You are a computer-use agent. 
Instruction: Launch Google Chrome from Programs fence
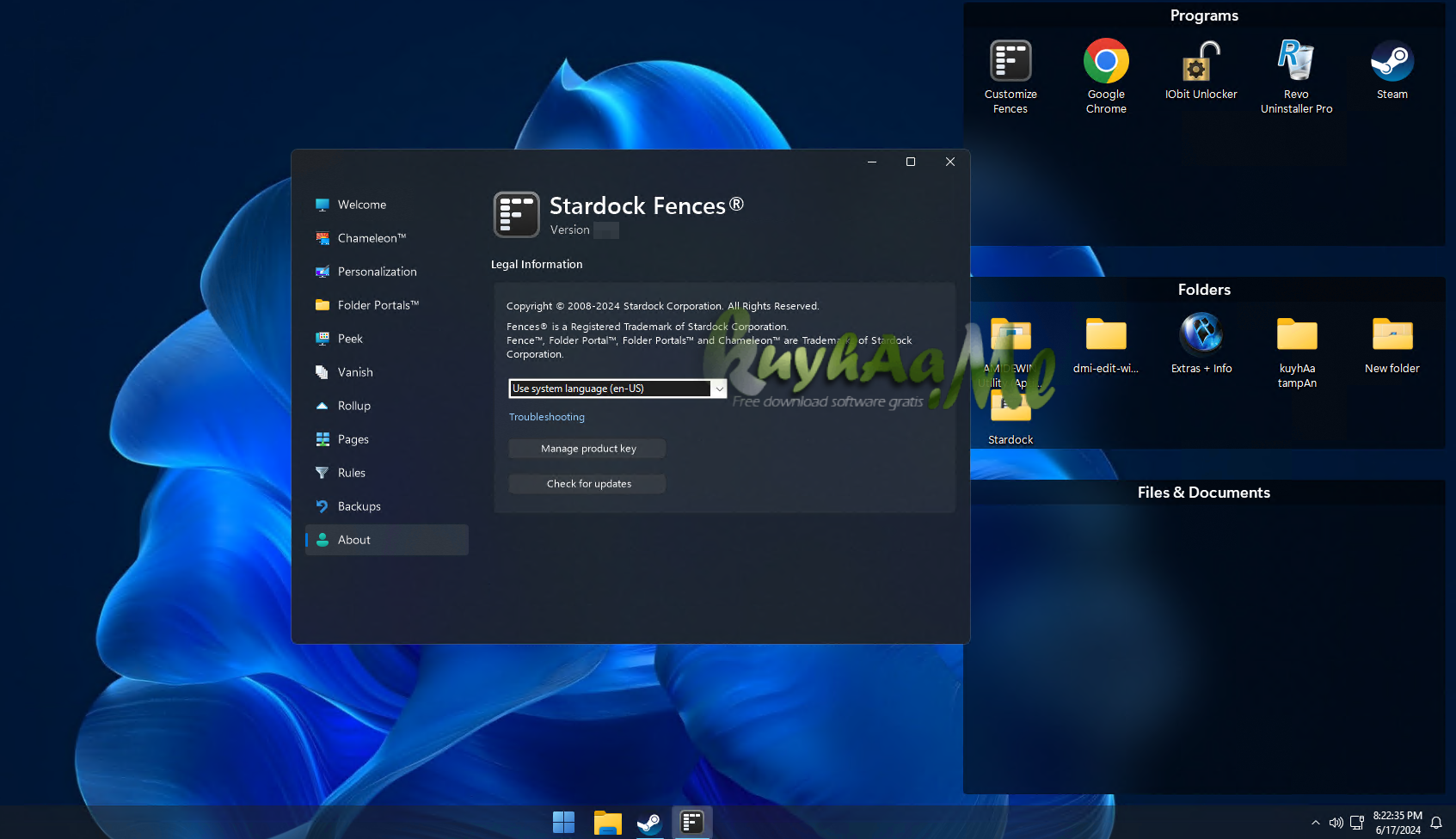pyautogui.click(x=1106, y=76)
